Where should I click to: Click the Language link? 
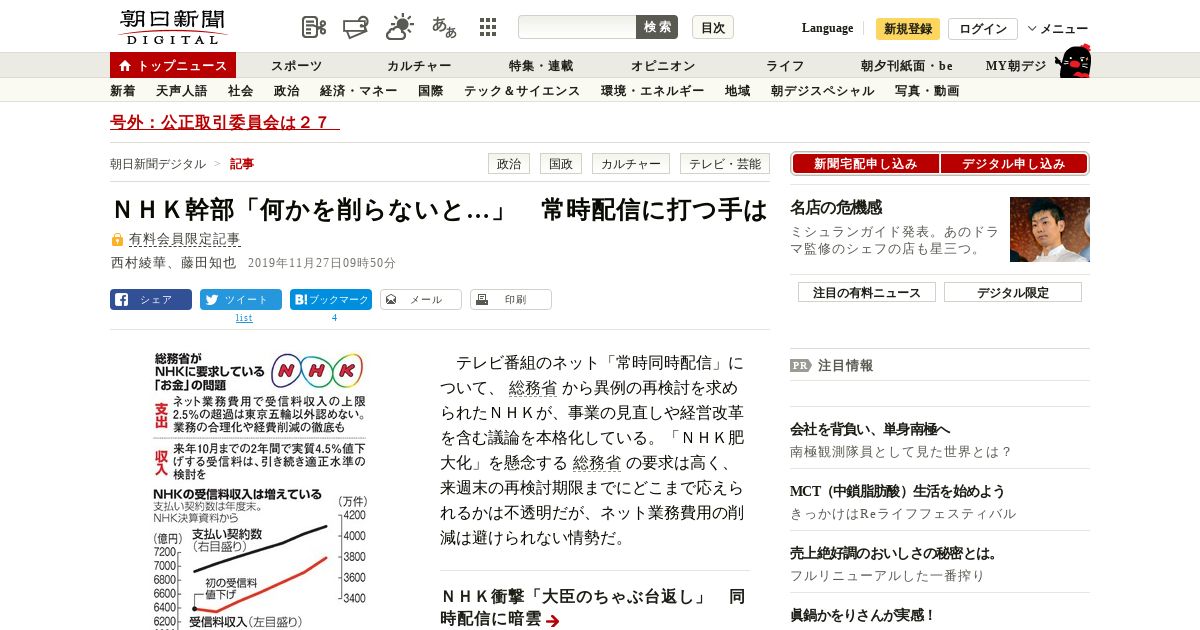(x=827, y=28)
